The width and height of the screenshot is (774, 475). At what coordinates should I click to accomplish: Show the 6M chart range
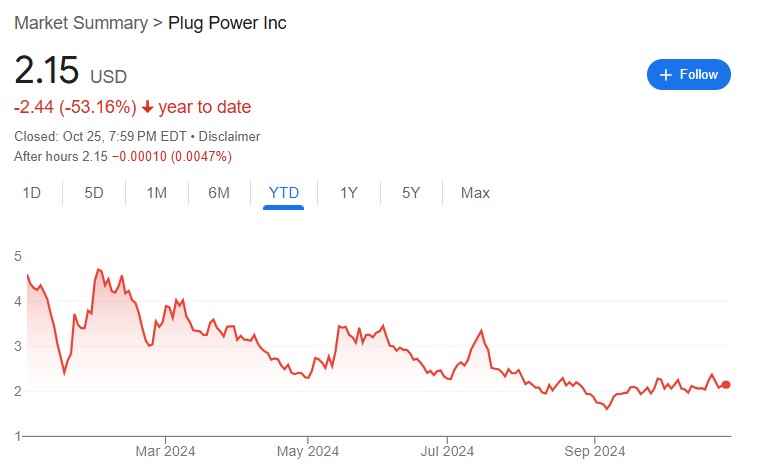click(x=219, y=193)
